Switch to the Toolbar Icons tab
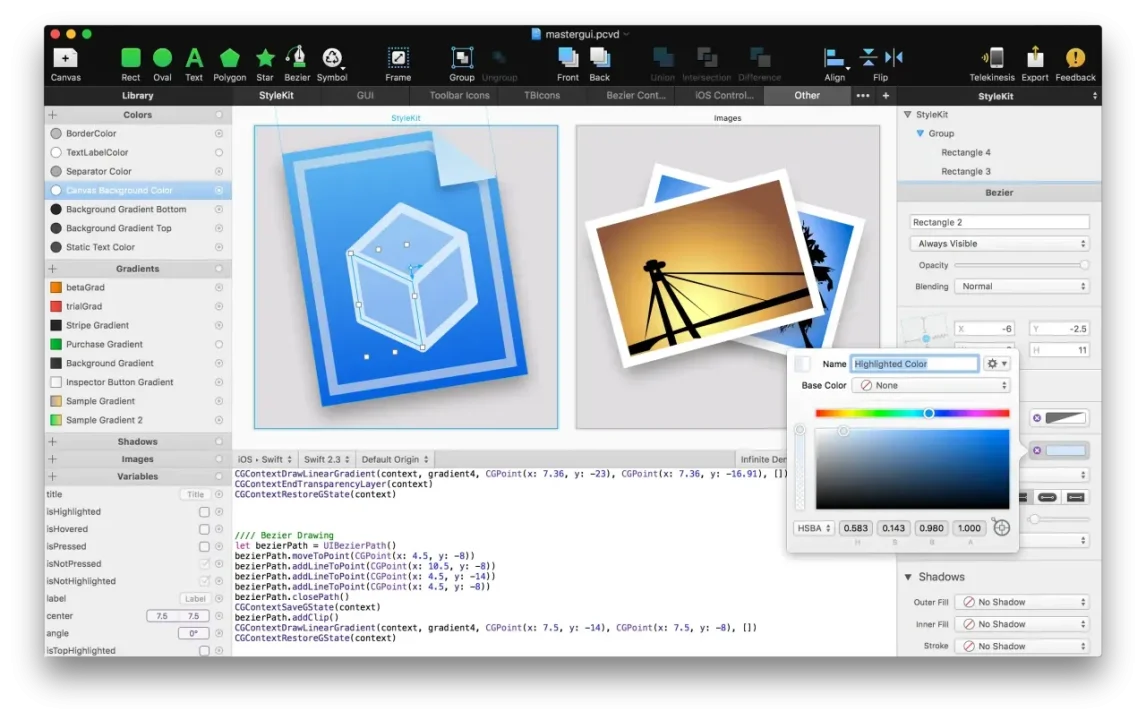Screen dimensions: 1146x720 click(x=459, y=95)
